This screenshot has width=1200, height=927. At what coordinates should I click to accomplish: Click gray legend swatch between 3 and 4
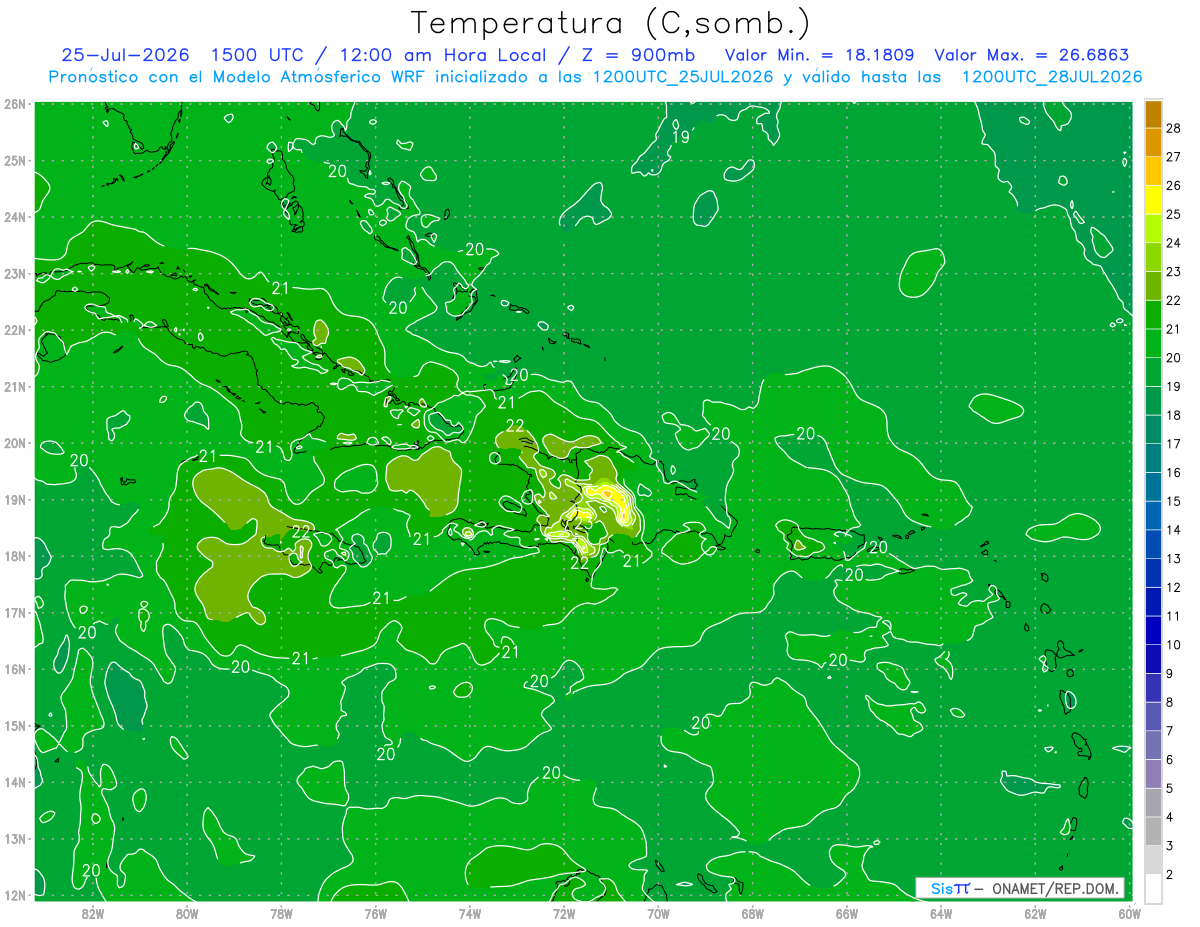pos(1153,831)
